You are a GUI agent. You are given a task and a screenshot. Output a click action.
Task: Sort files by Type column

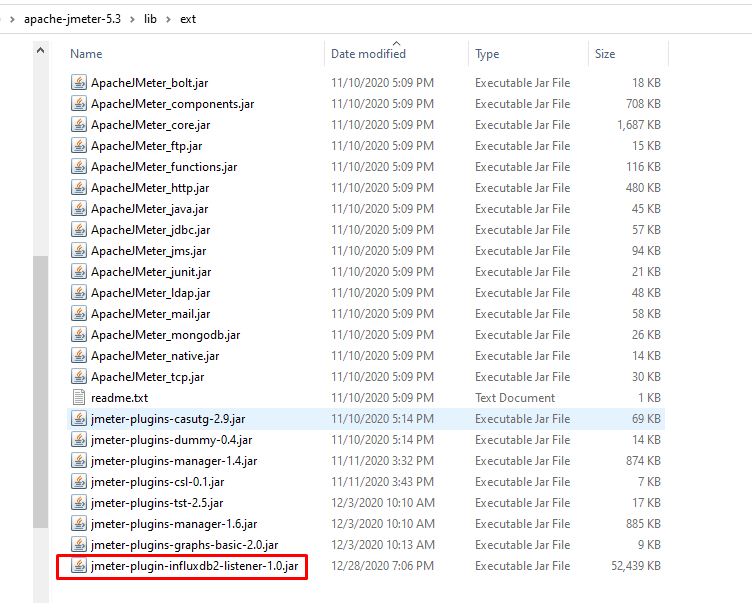click(x=487, y=54)
